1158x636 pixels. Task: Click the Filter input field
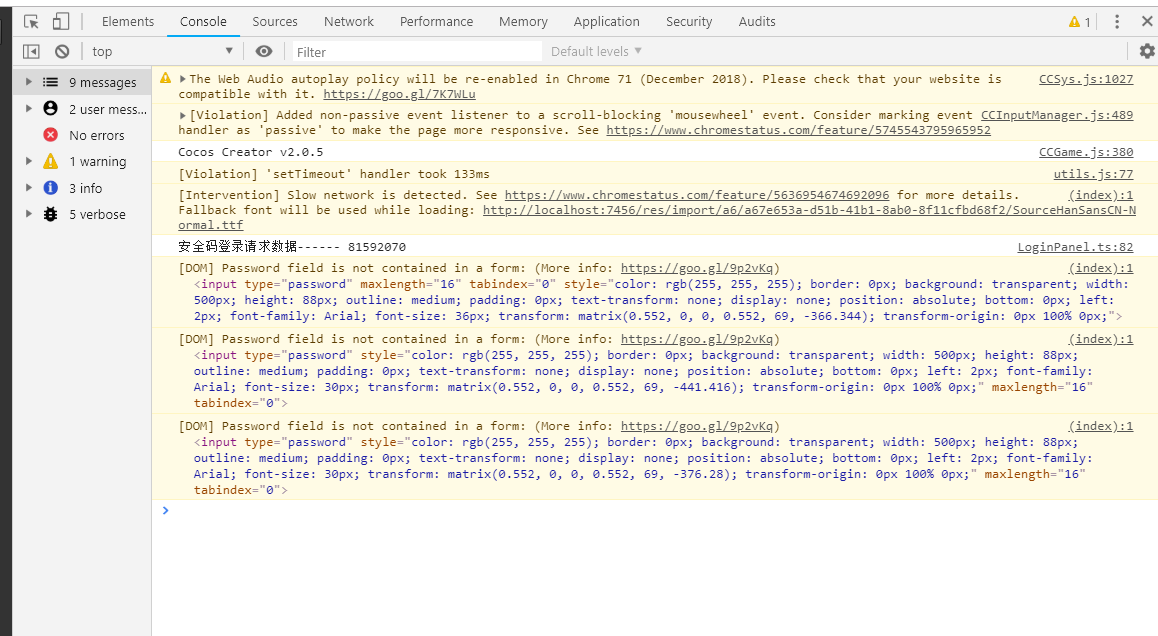[x=417, y=52]
